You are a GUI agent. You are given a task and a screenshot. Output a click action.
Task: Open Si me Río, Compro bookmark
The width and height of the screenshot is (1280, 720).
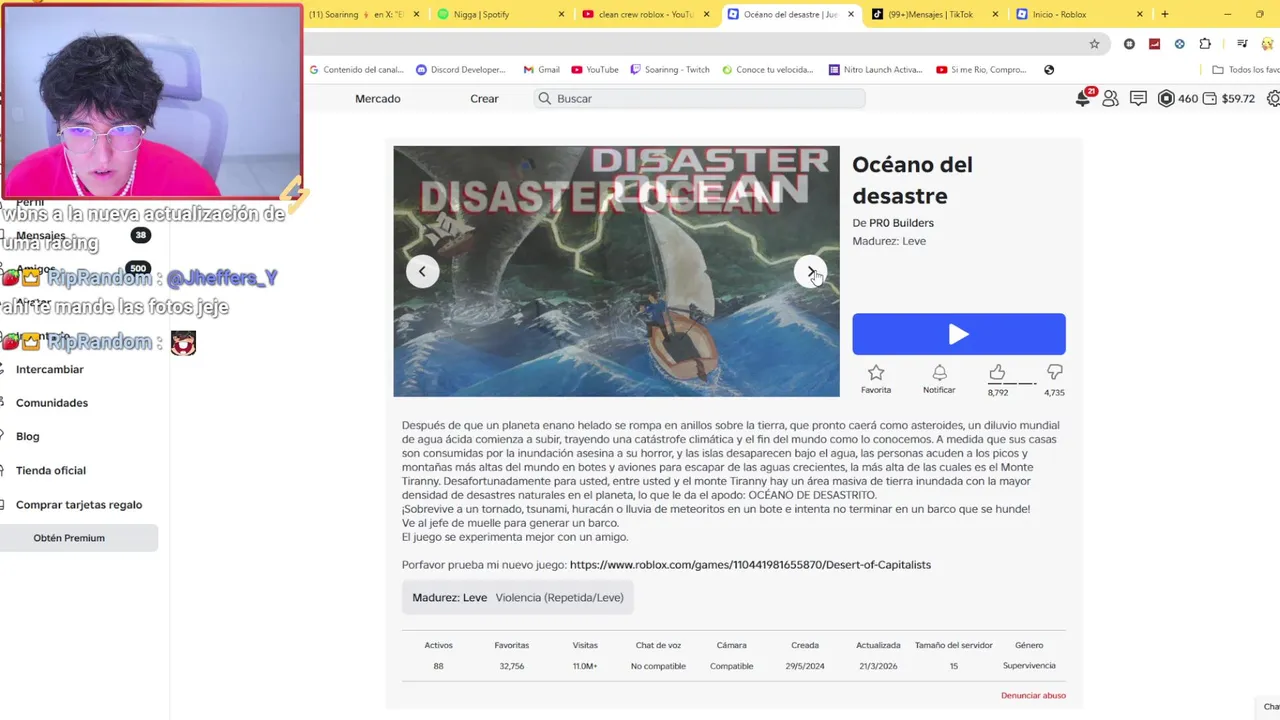pos(982,70)
